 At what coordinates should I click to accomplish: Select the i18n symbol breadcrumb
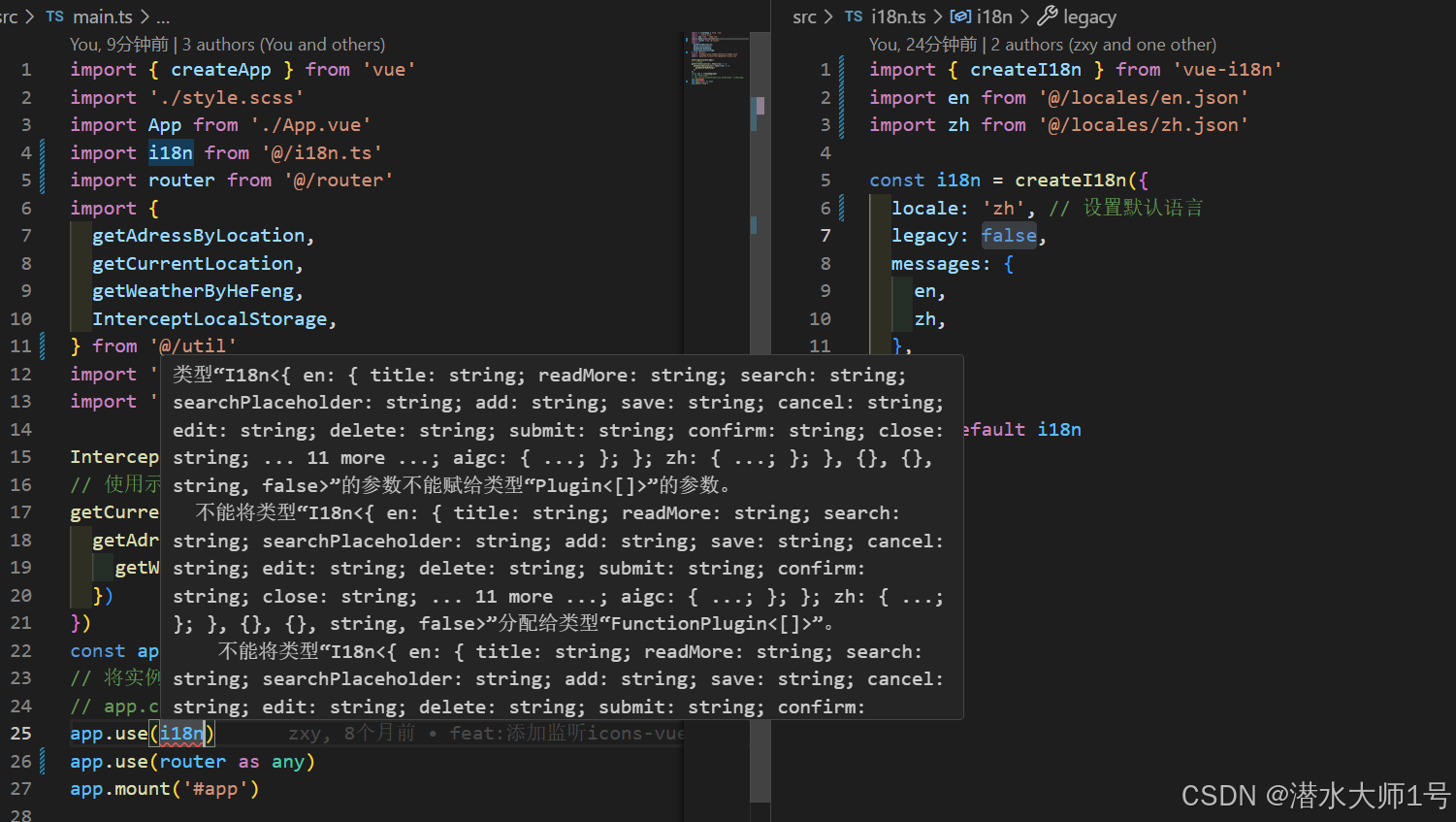click(x=994, y=16)
